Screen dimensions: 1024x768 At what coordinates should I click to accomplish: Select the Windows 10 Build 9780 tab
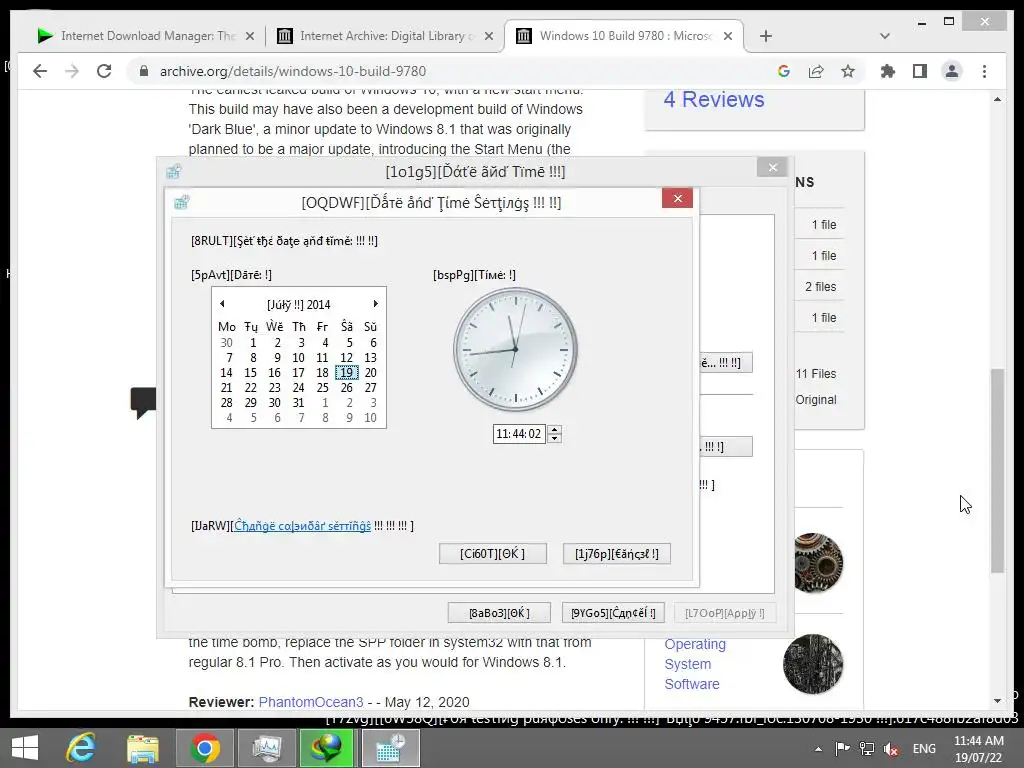pyautogui.click(x=624, y=36)
